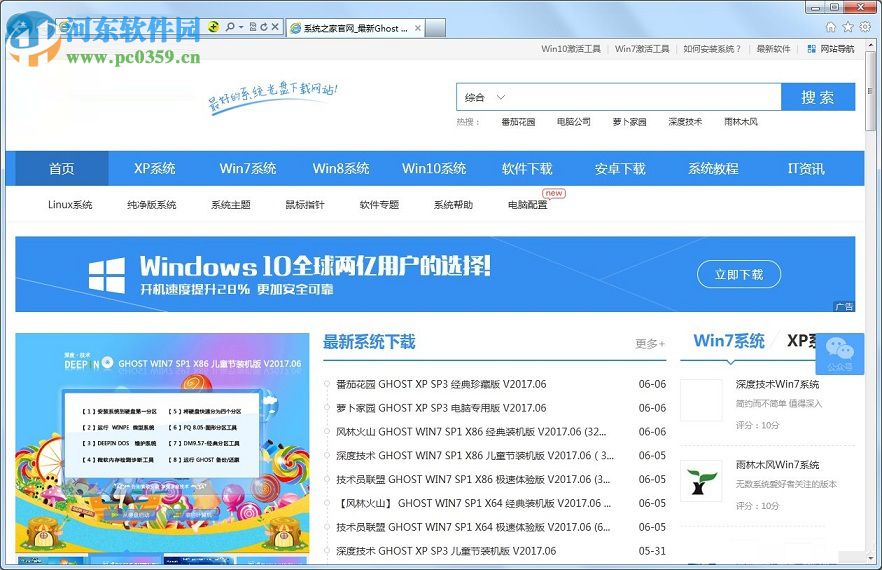Open the 软件专题 sub-navigation link

coord(379,205)
